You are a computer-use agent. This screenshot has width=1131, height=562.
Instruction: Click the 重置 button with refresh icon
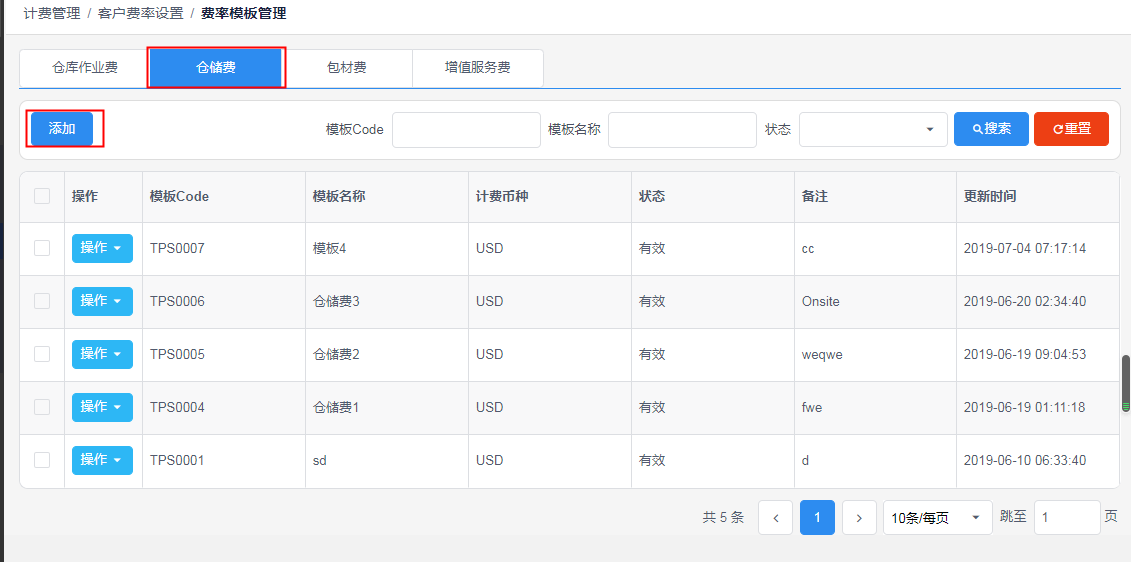pos(1071,129)
